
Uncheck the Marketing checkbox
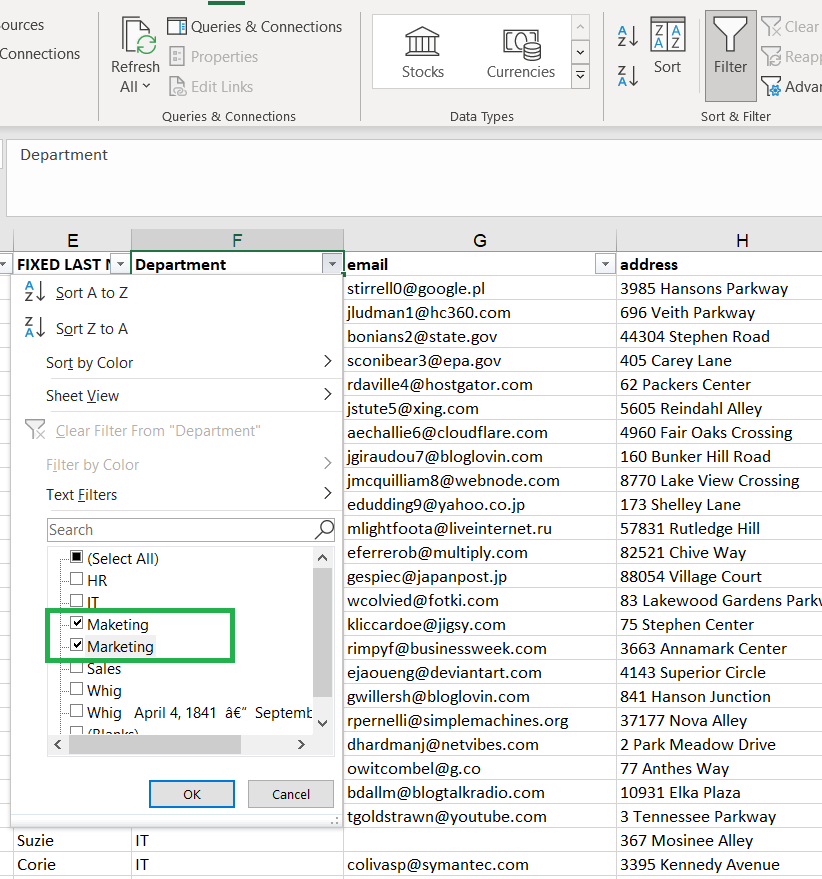click(x=76, y=645)
